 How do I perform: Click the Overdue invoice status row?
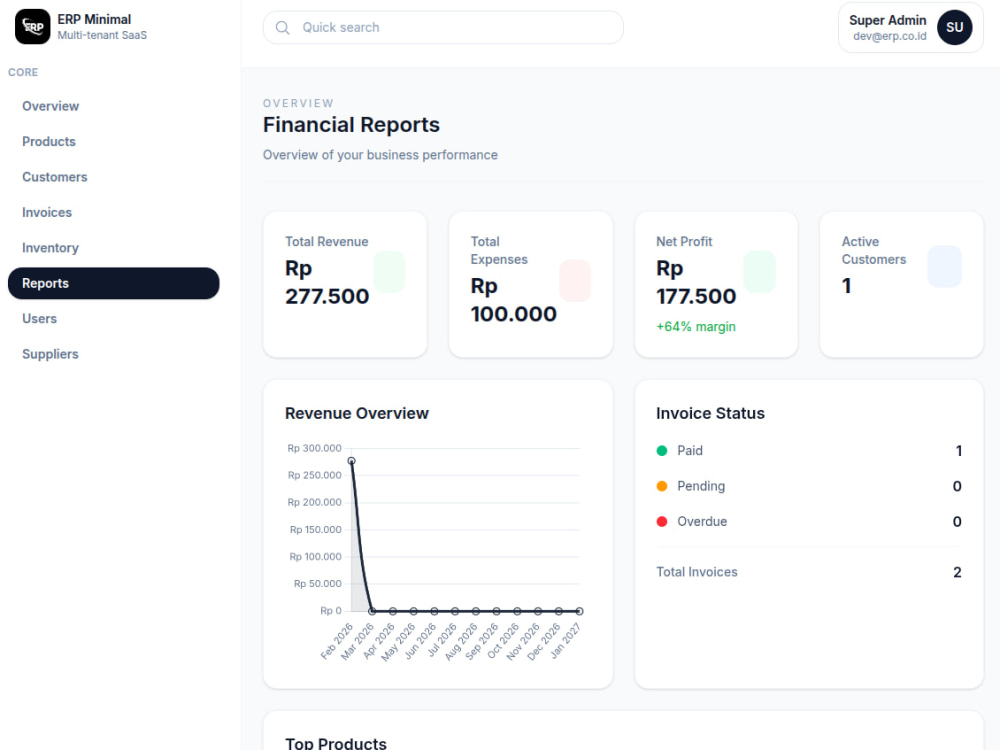tap(809, 522)
